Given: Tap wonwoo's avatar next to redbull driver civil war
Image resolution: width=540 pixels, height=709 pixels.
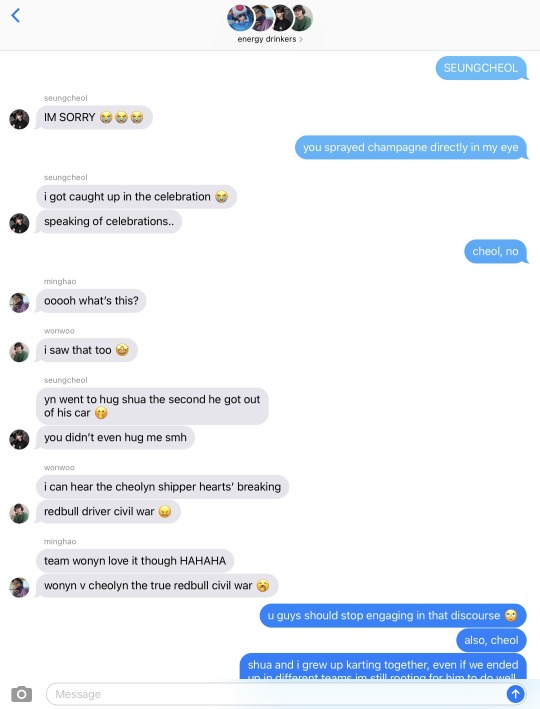Looking at the screenshot, I should (x=19, y=513).
